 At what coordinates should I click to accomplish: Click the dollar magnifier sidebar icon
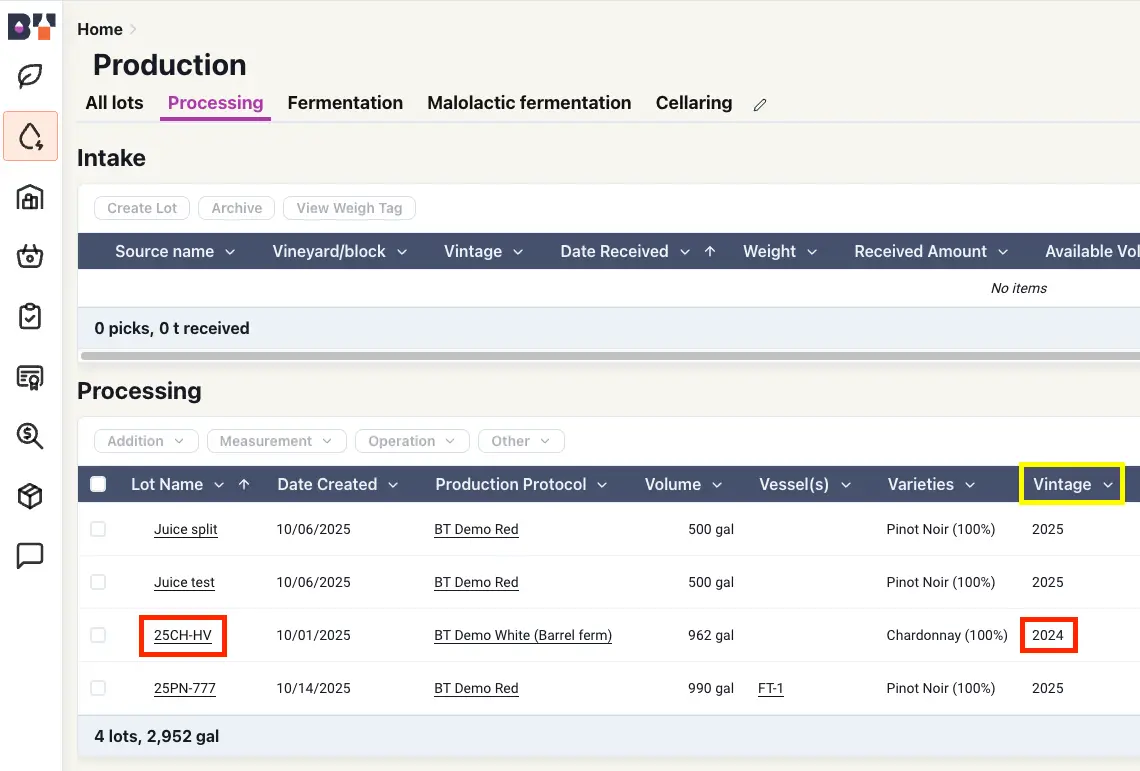[30, 435]
